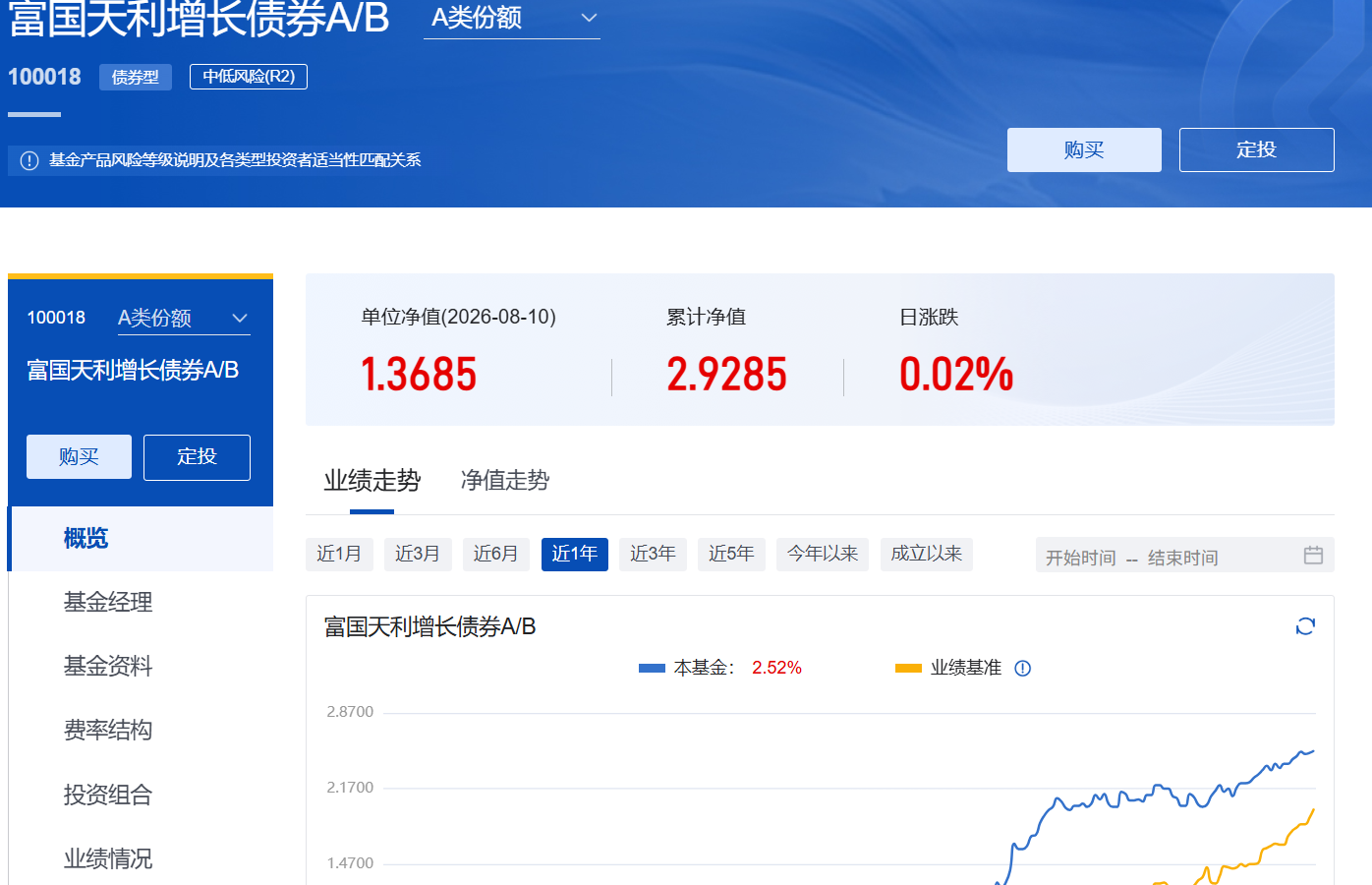Click the 开始时间 date field
This screenshot has height=885, width=1372.
(1081, 558)
